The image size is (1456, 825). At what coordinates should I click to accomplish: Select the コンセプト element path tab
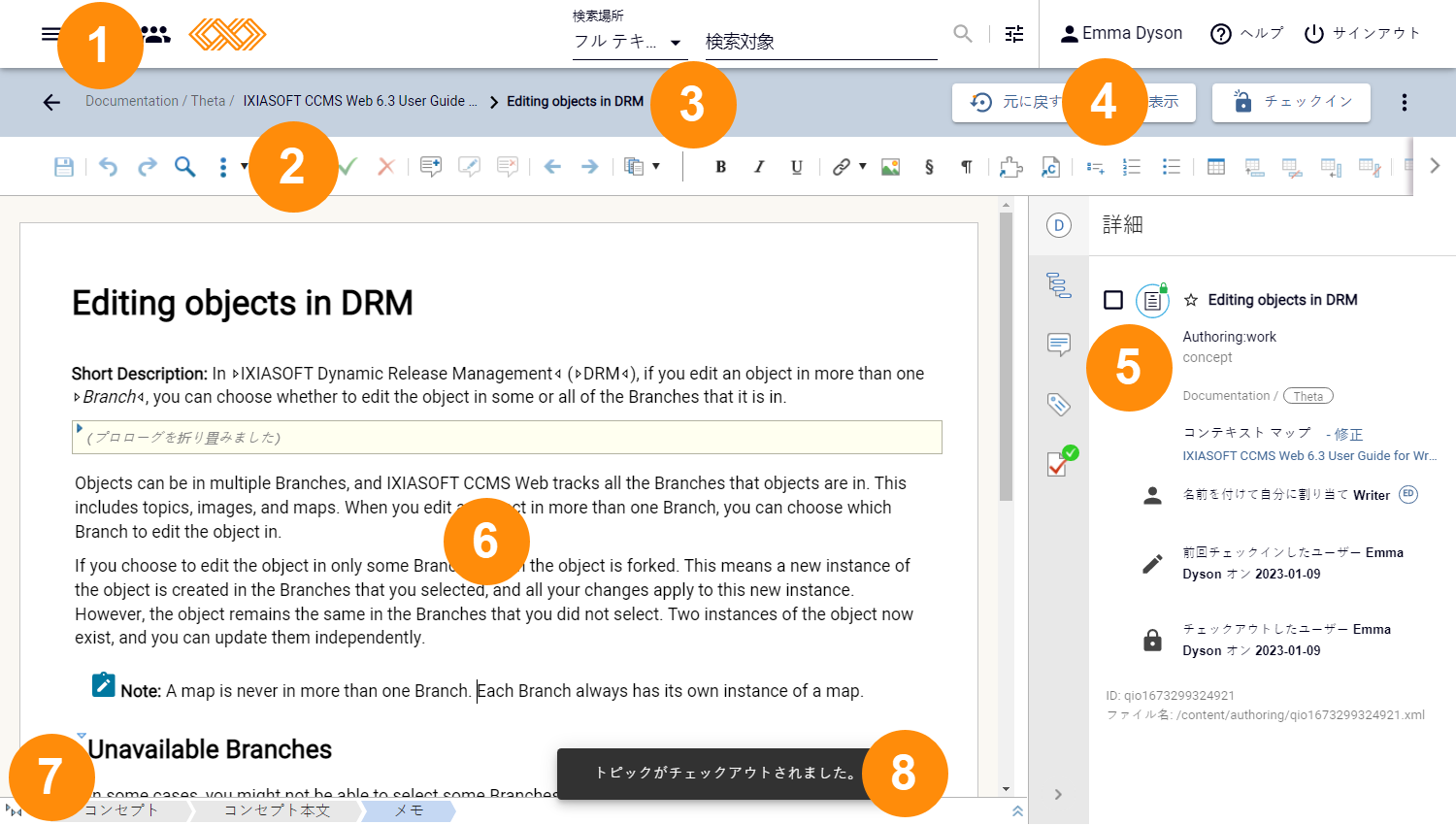click(x=121, y=810)
